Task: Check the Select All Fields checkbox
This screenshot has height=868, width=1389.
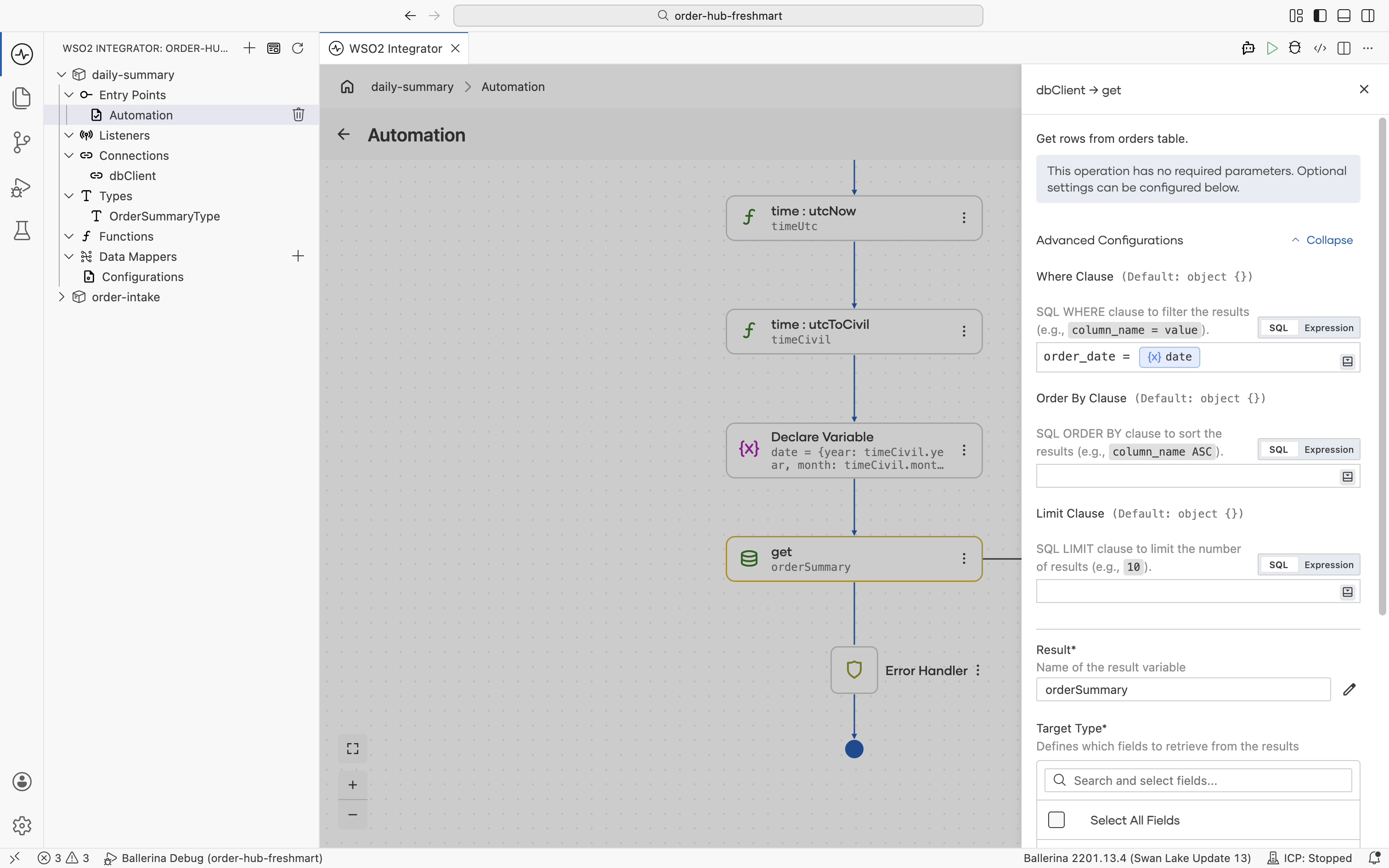Action: tap(1056, 820)
